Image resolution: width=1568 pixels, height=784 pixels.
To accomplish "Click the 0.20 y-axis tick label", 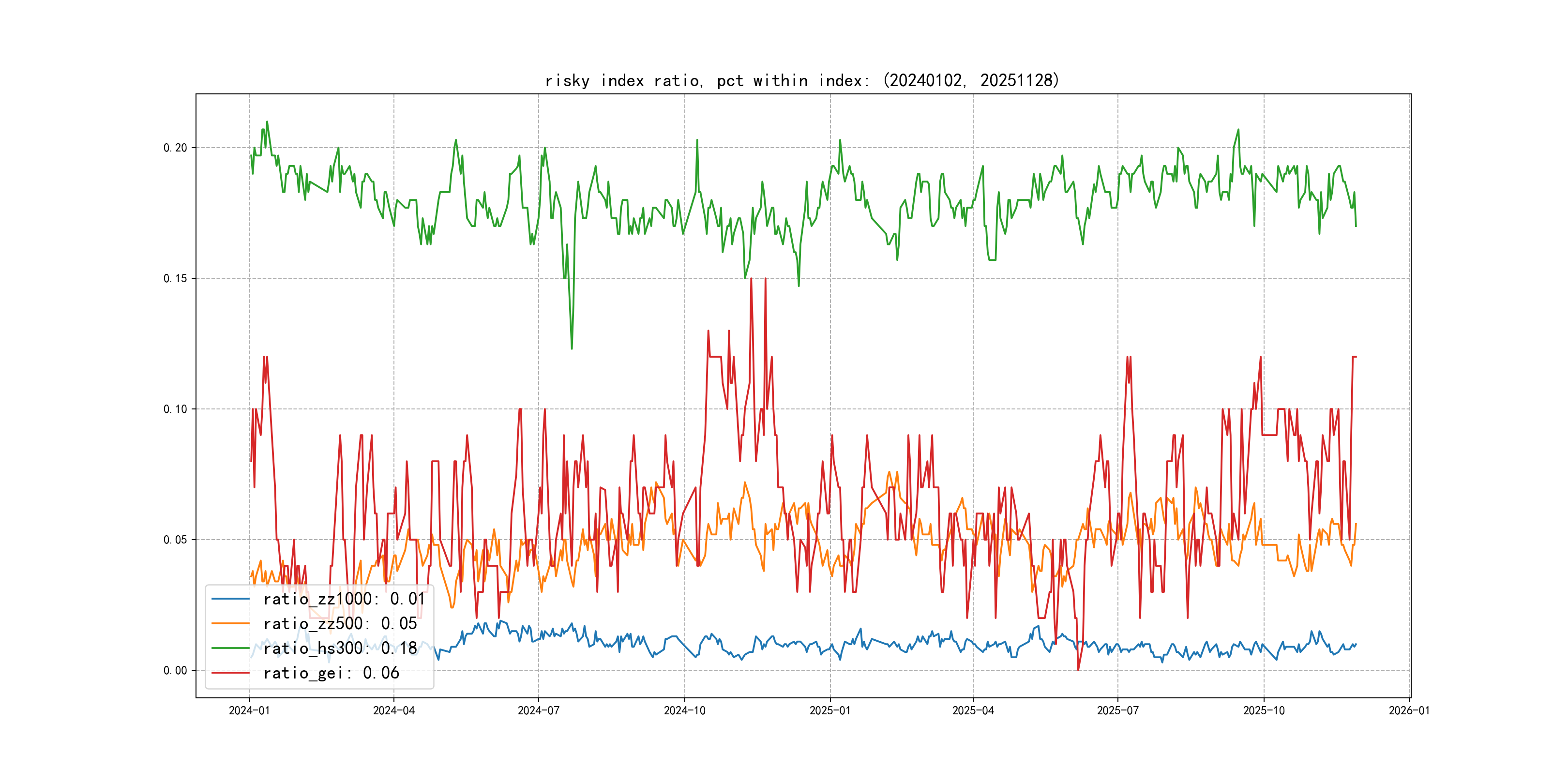I will click(175, 148).
